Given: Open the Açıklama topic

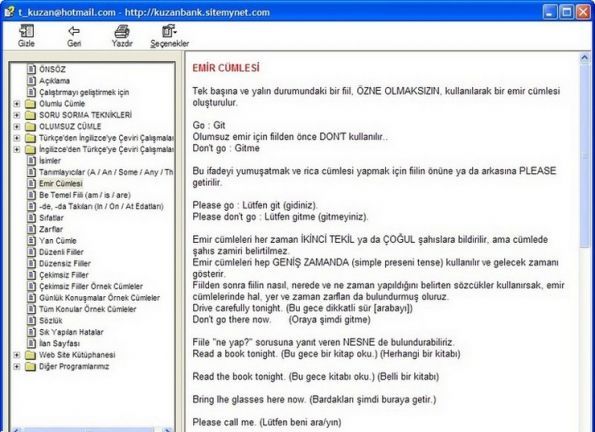Looking at the screenshot, I should pyautogui.click(x=54, y=80).
